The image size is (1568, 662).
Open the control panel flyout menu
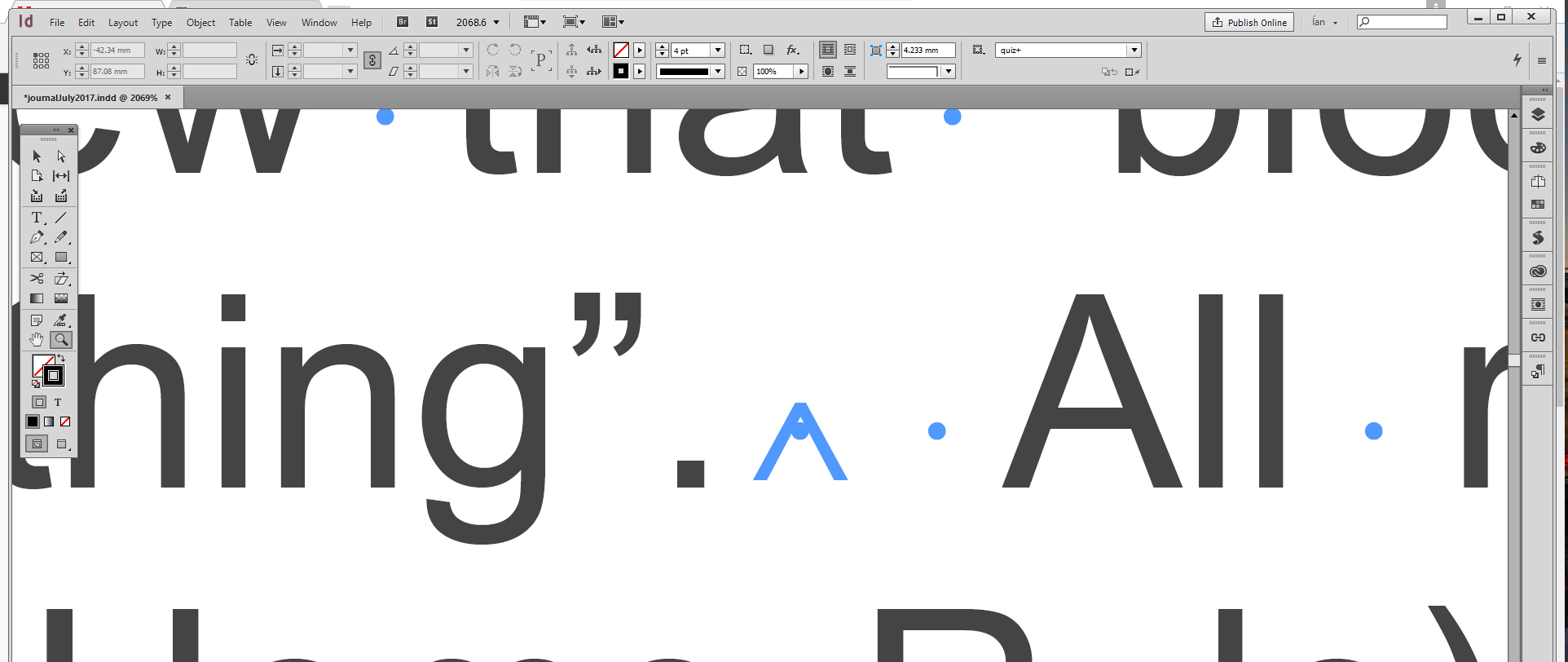[x=1542, y=60]
